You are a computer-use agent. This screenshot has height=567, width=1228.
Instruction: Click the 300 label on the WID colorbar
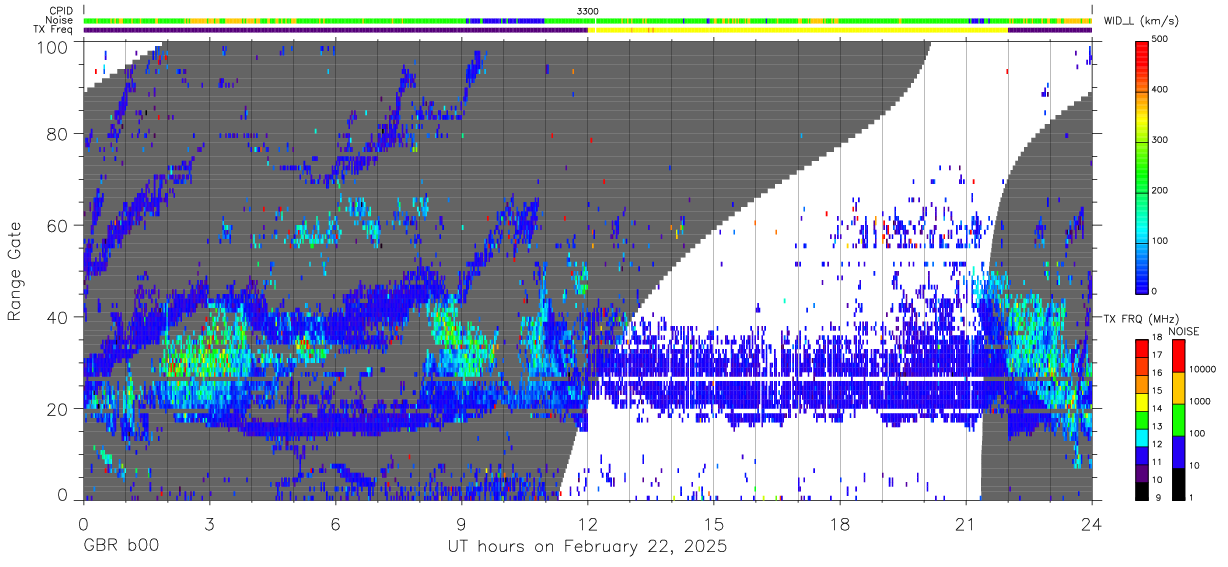[x=1162, y=140]
